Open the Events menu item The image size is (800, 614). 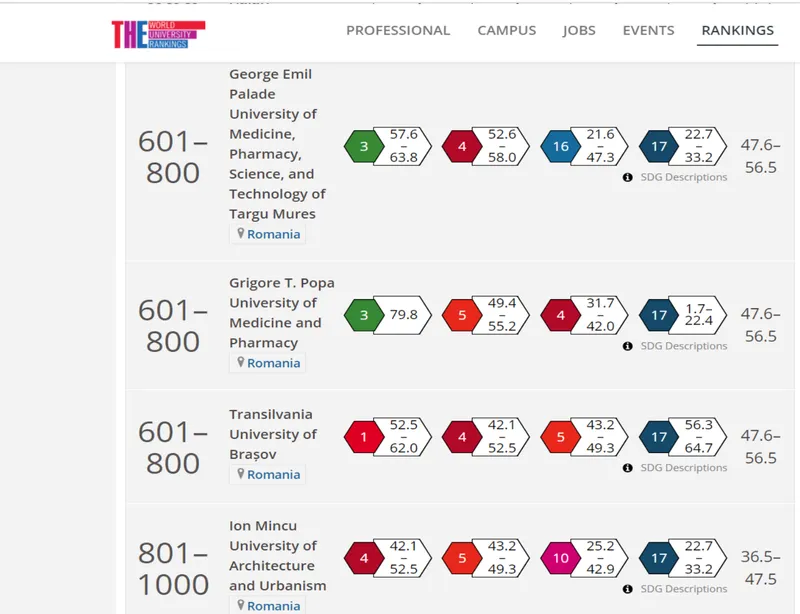648,30
